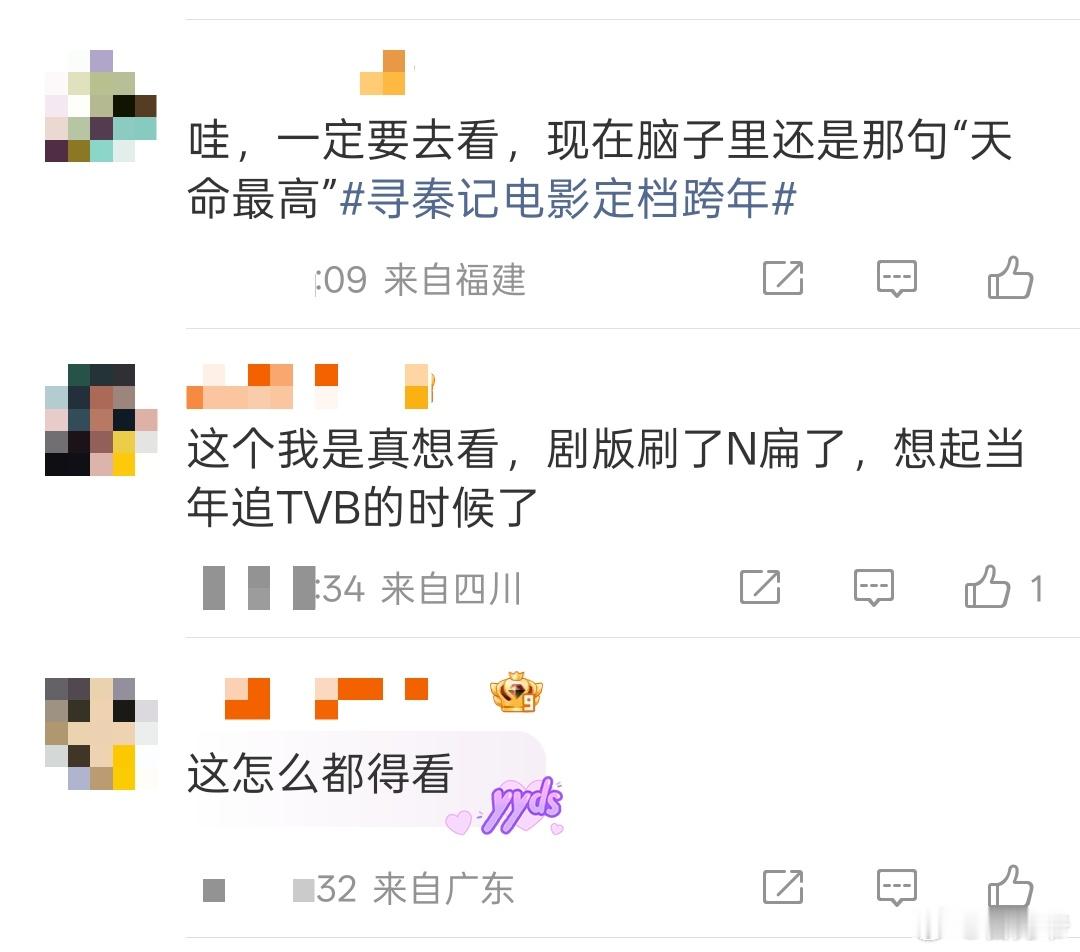Open the third commenter's username
The height and width of the screenshot is (952, 1080).
327,699
